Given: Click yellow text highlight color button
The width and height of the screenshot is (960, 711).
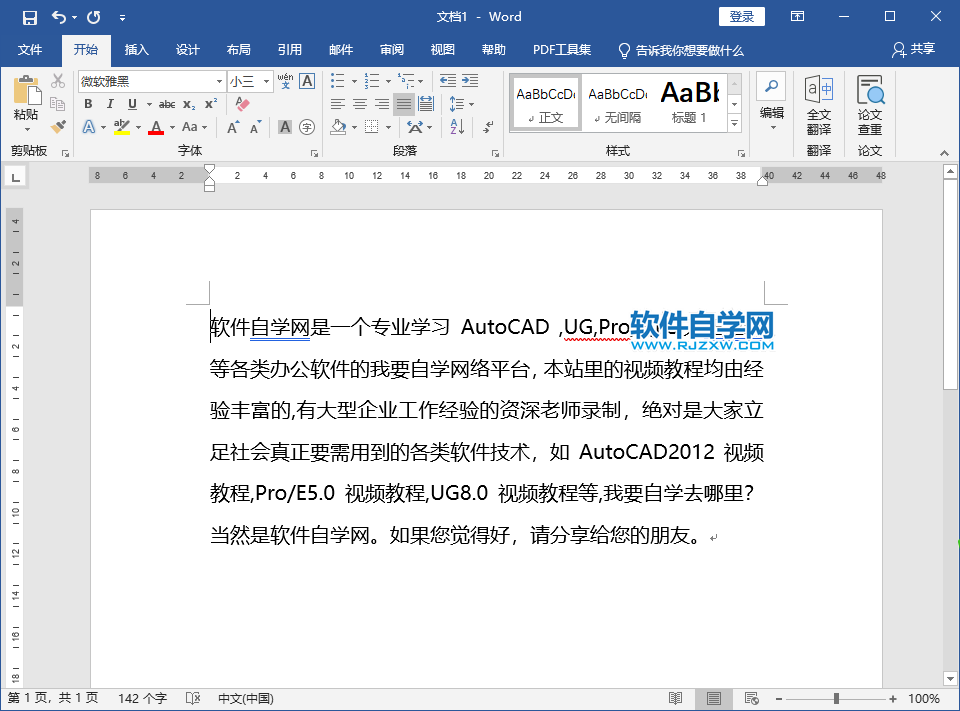Looking at the screenshot, I should point(122,127).
